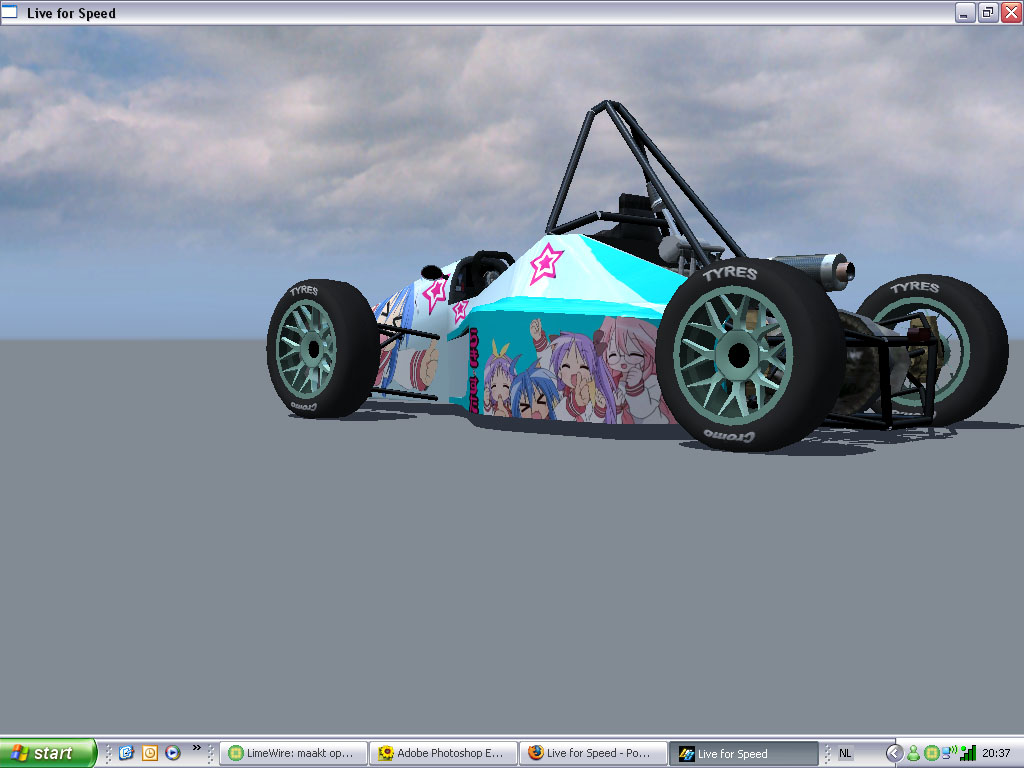Screen dimensions: 1024x768
Task: Expand hidden Quick Launch items chevron
Action: pyautogui.click(x=197, y=748)
